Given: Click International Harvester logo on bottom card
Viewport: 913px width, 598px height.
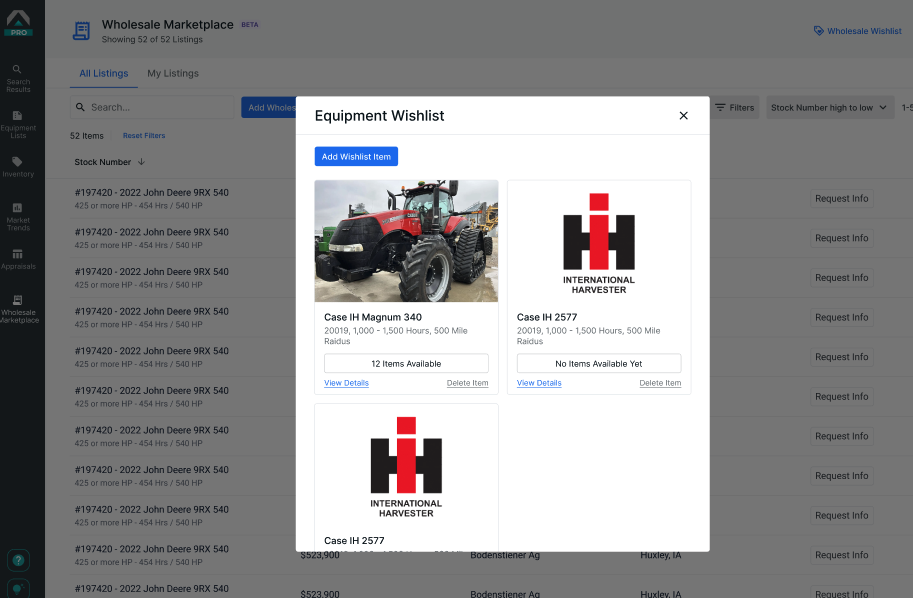Looking at the screenshot, I should [406, 467].
